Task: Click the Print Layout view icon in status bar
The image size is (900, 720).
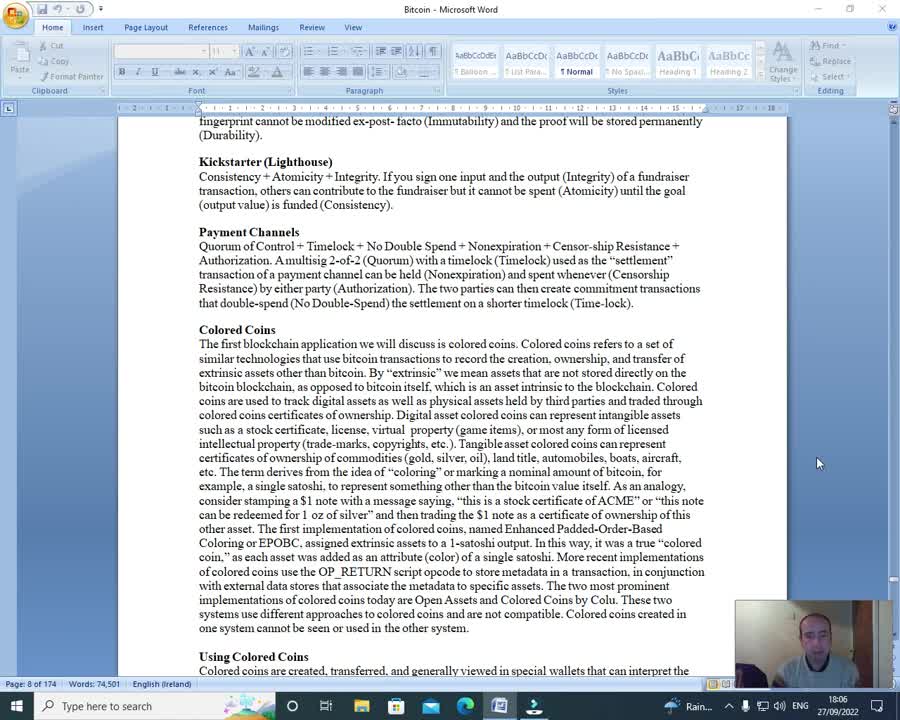Action: coord(713,684)
